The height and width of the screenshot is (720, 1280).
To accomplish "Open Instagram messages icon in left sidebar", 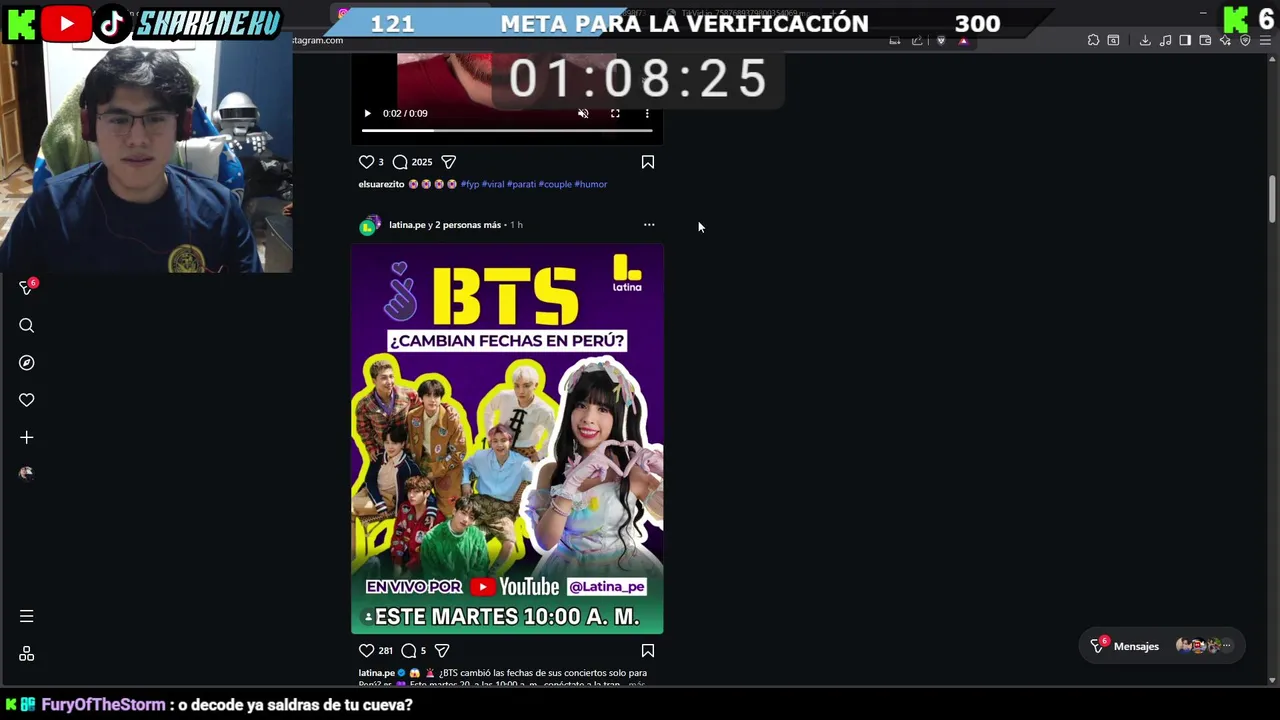I will coord(27,288).
